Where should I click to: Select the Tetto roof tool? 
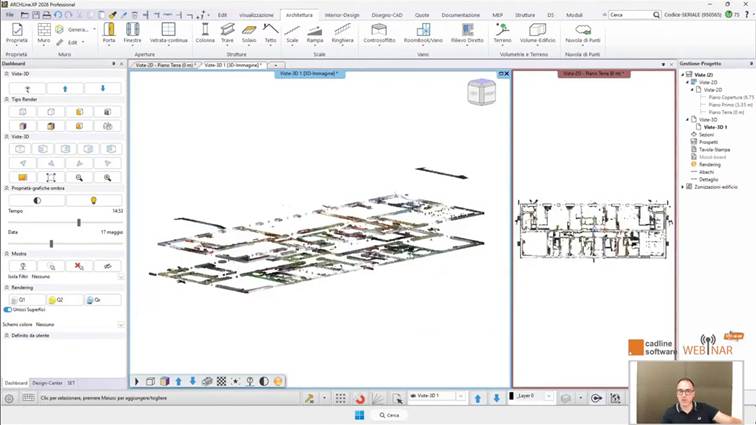pos(270,33)
